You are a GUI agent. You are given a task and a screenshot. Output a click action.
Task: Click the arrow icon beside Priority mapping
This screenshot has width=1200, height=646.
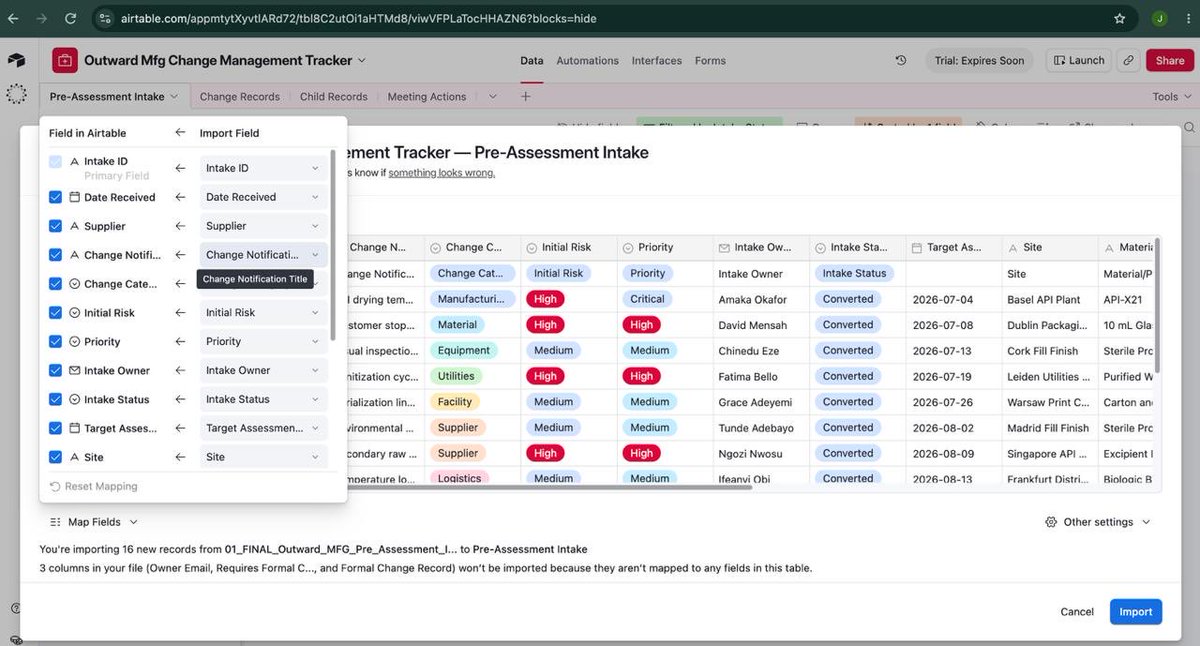(x=180, y=341)
